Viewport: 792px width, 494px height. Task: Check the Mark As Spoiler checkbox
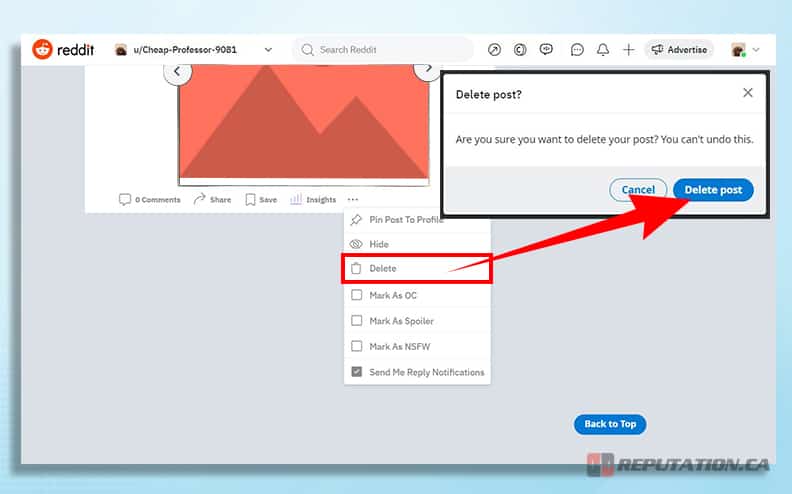click(x=357, y=321)
